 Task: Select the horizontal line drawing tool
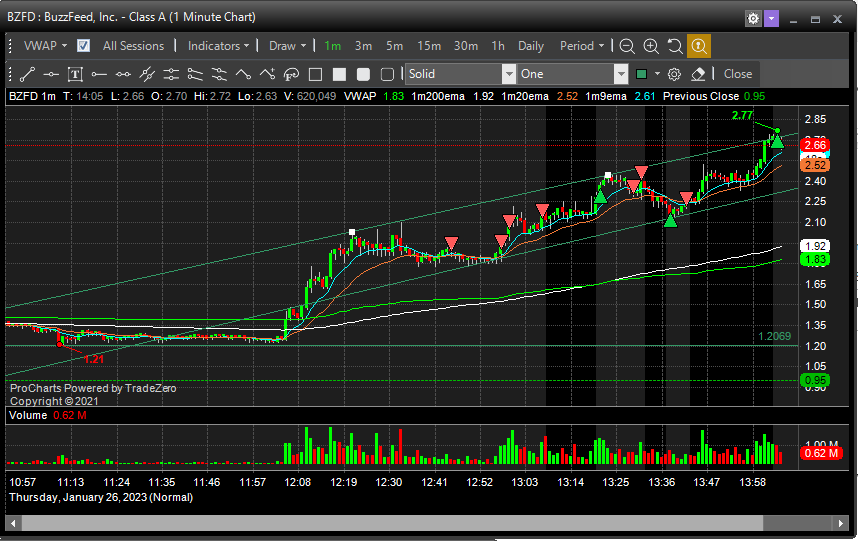click(x=51, y=74)
